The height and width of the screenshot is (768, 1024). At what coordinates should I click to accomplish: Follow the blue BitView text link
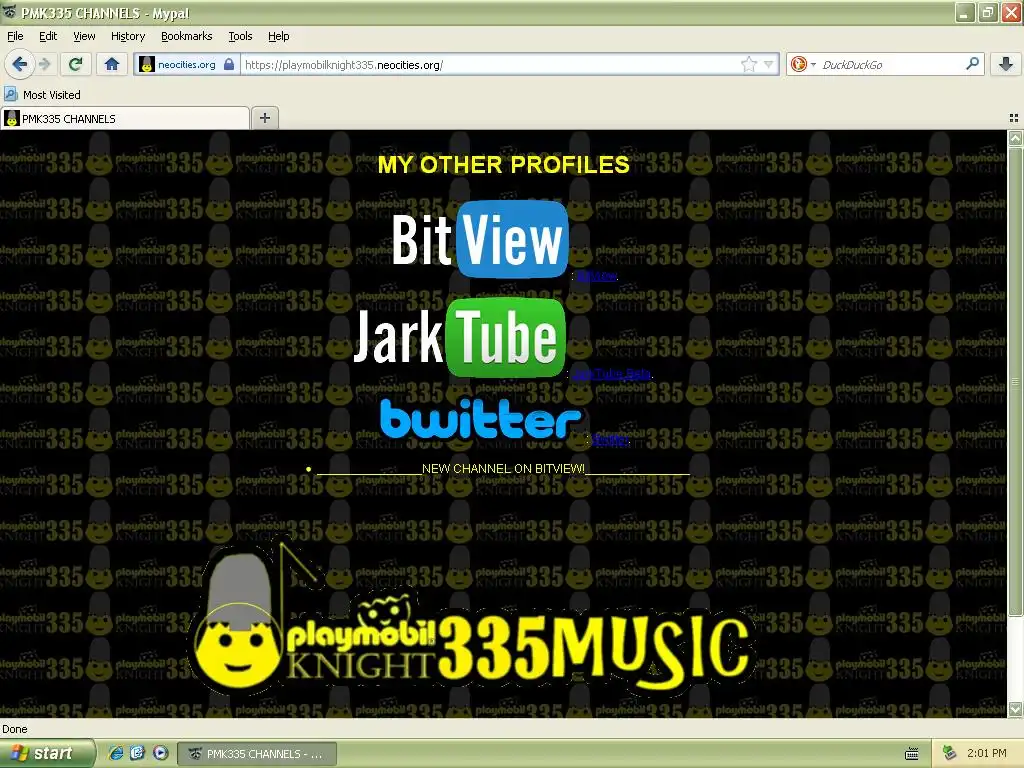(598, 276)
